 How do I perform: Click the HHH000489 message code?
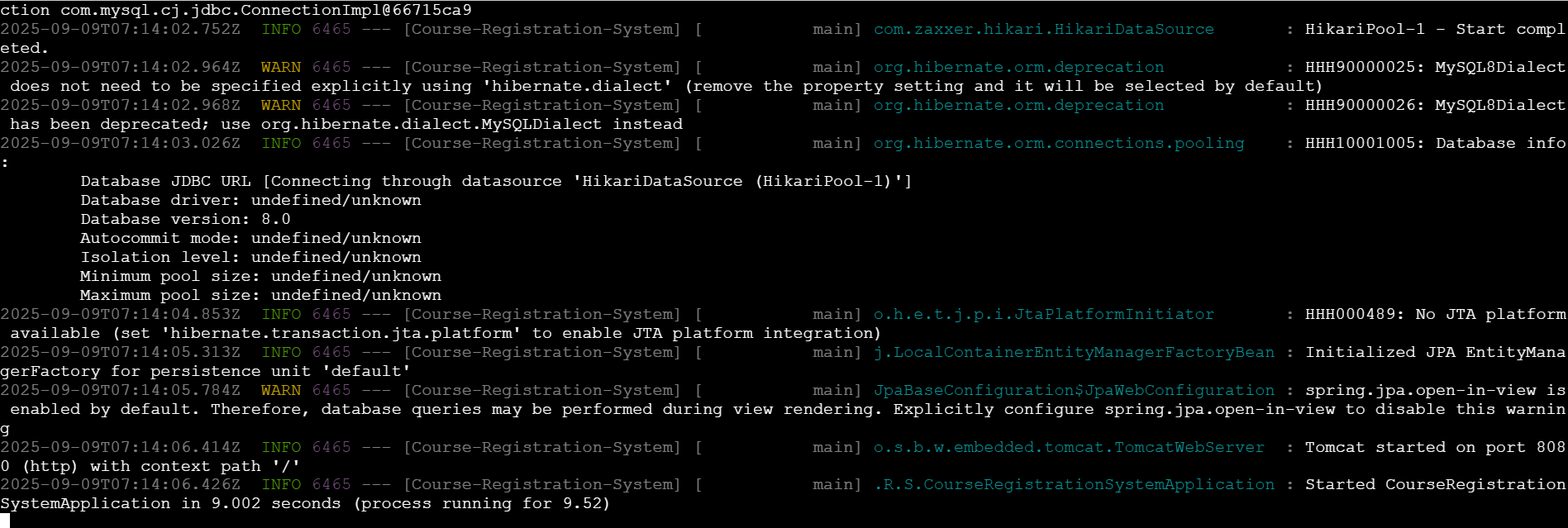click(x=1354, y=314)
